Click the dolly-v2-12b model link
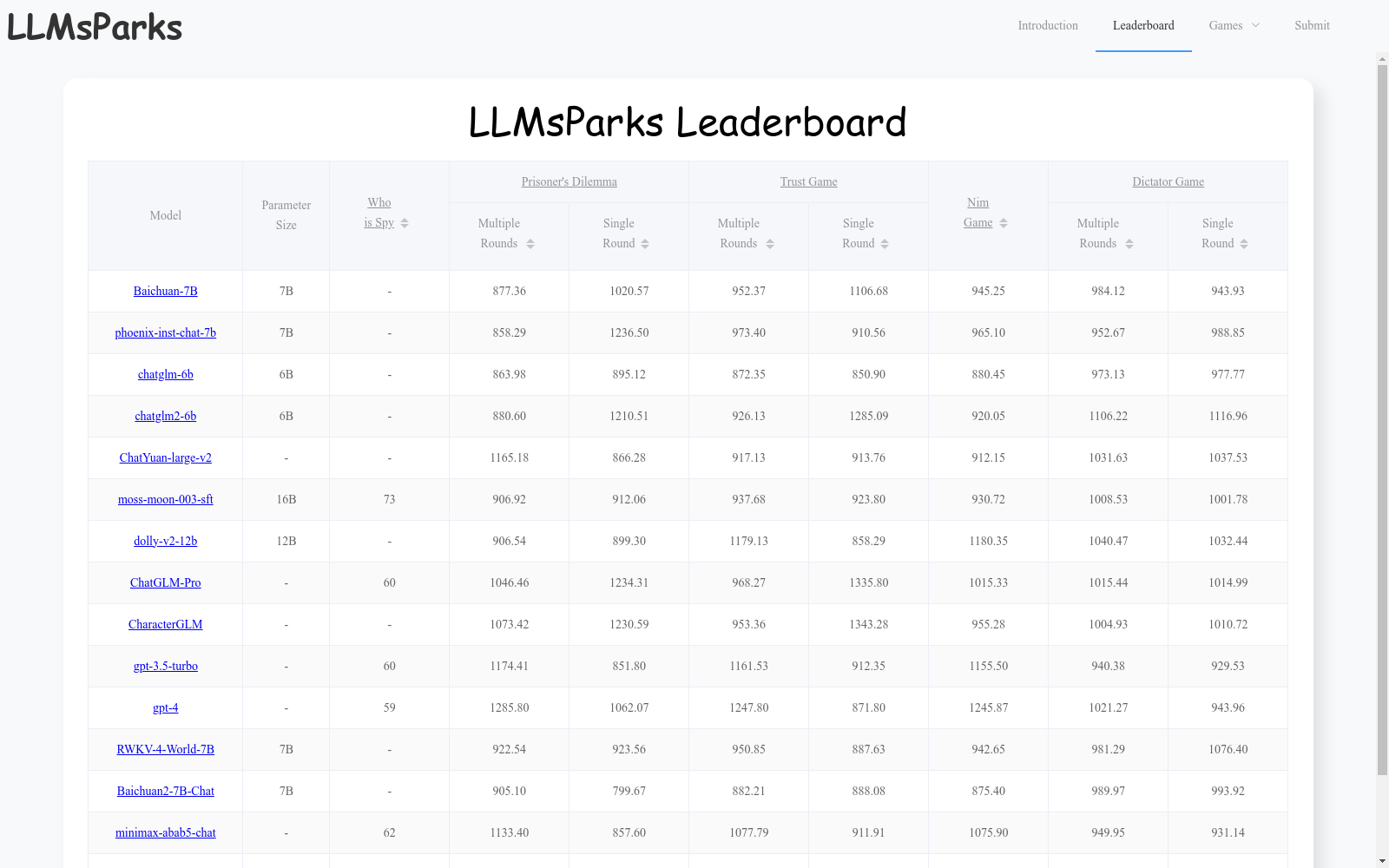 click(166, 541)
